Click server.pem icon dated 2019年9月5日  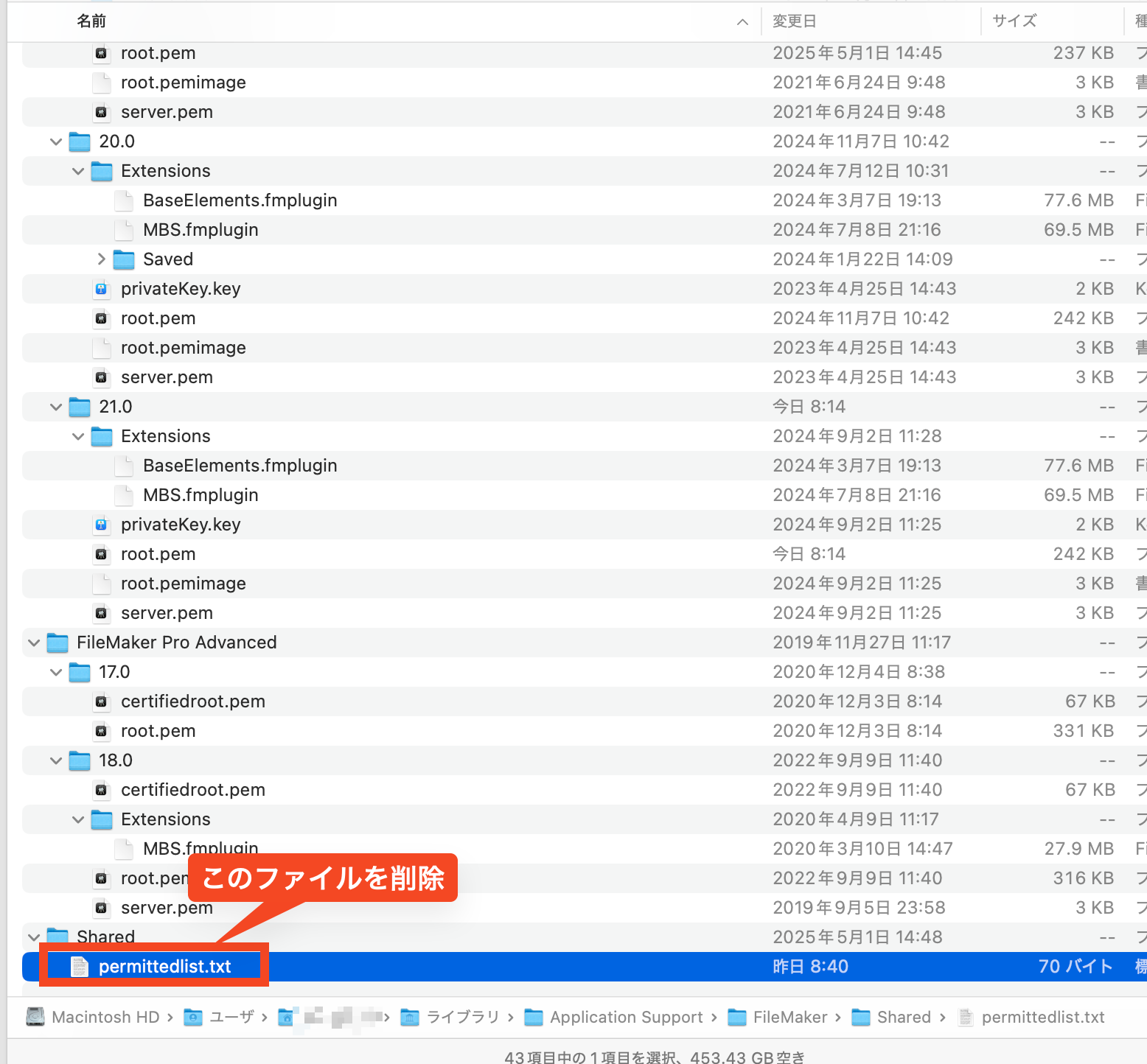pos(102,908)
